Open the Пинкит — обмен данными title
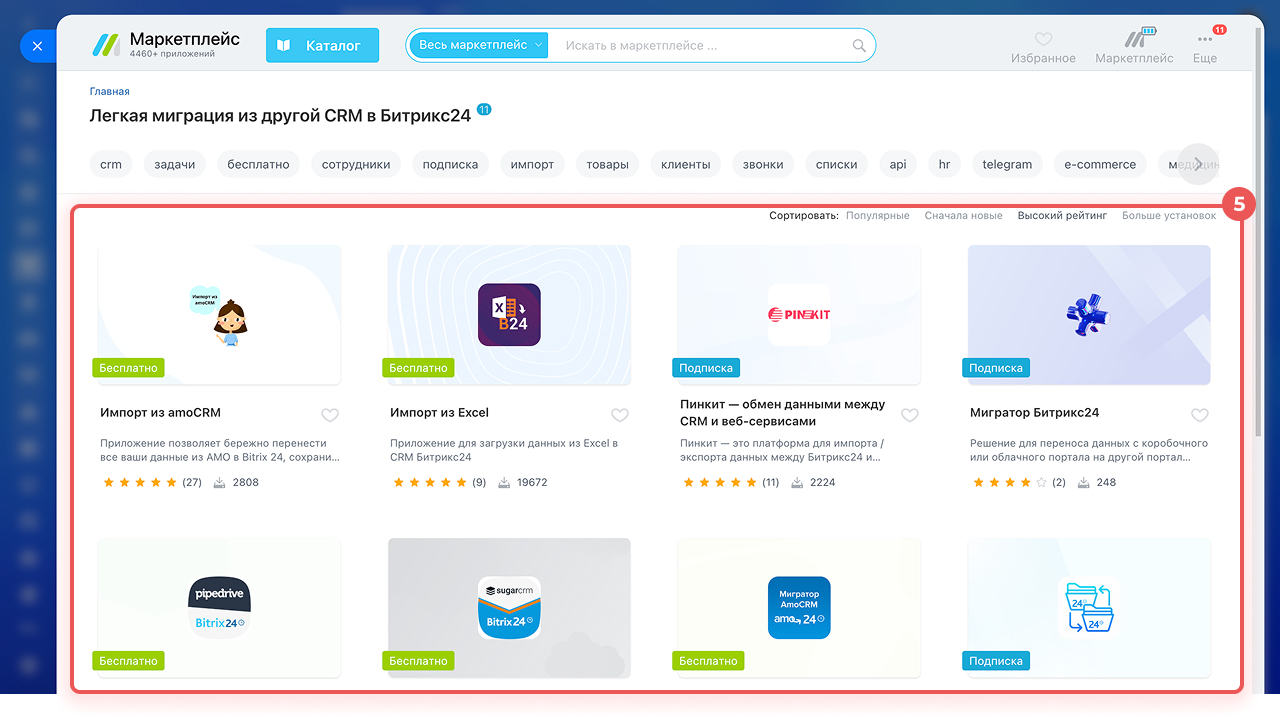 tap(783, 413)
